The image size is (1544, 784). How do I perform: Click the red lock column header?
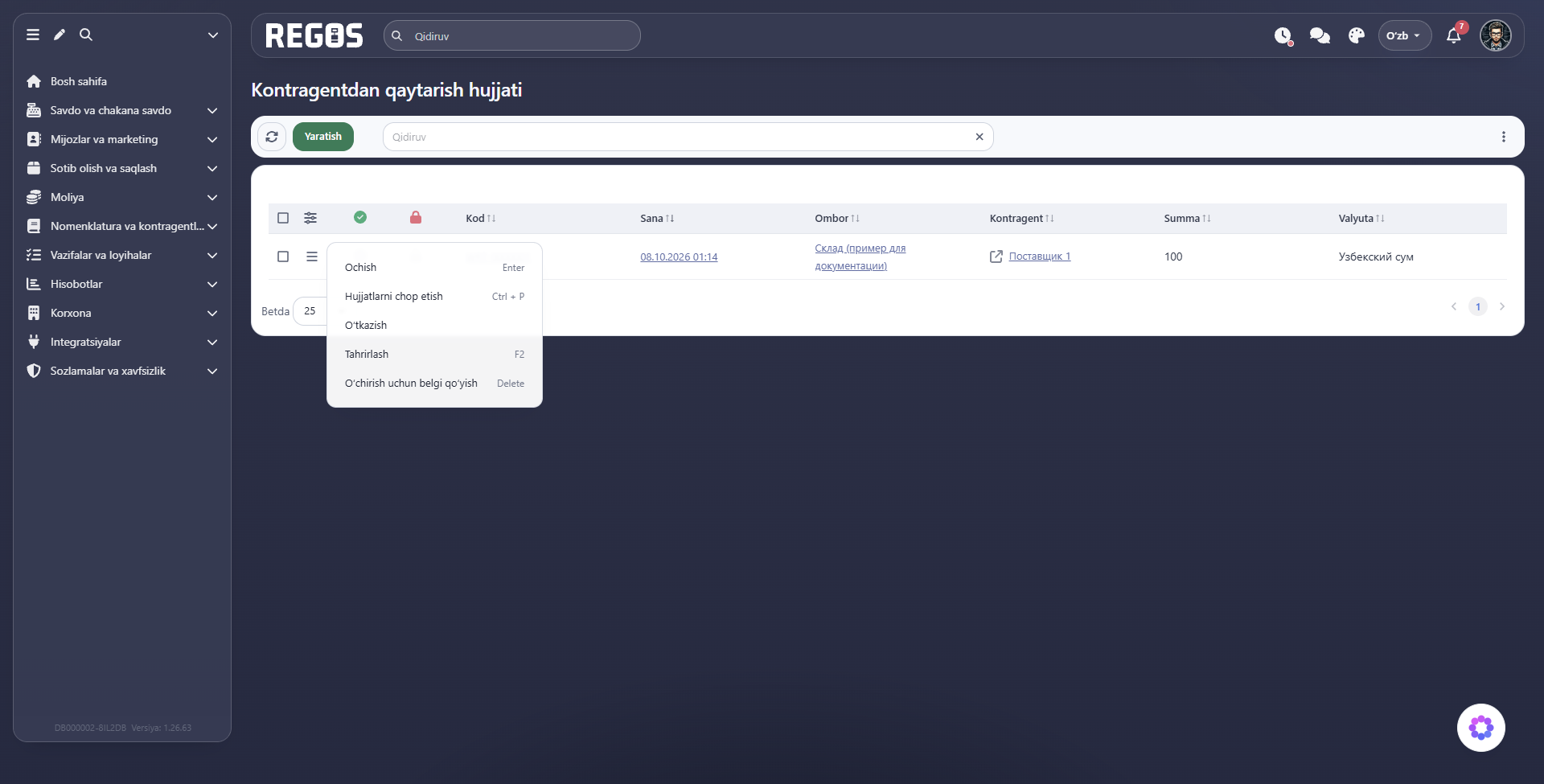click(416, 217)
